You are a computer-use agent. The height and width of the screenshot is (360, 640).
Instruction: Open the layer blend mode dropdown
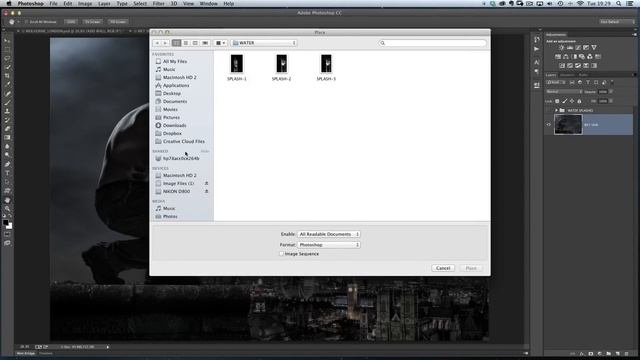[x=564, y=91]
